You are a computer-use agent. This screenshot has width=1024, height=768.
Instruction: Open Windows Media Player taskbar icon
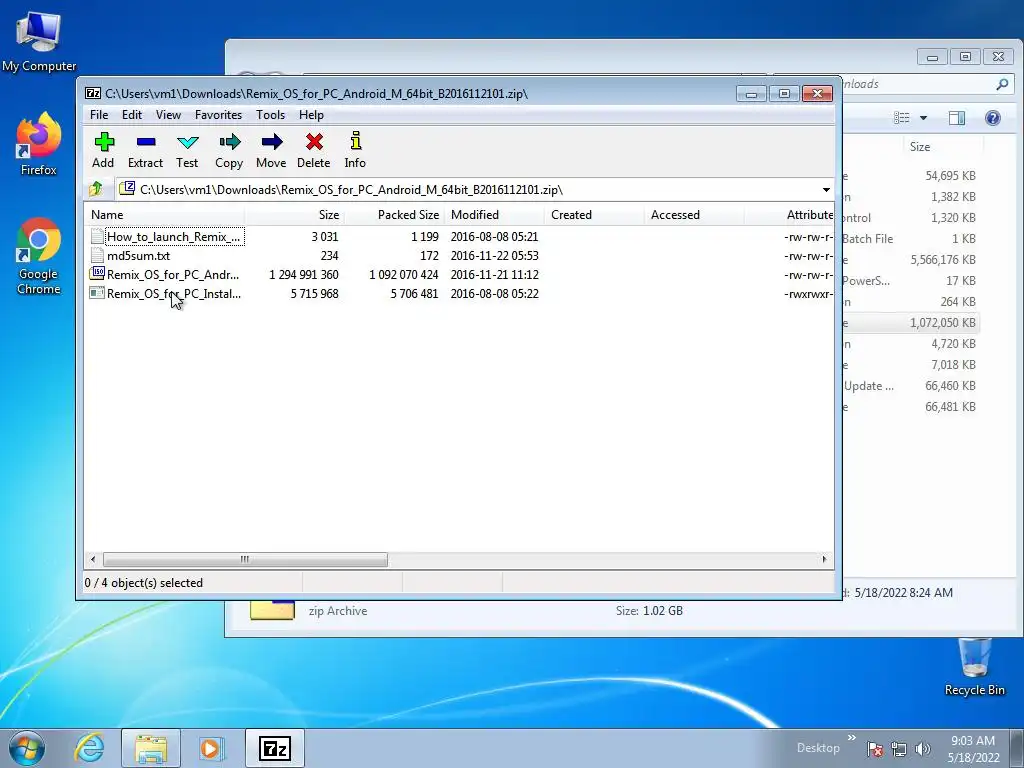(212, 748)
